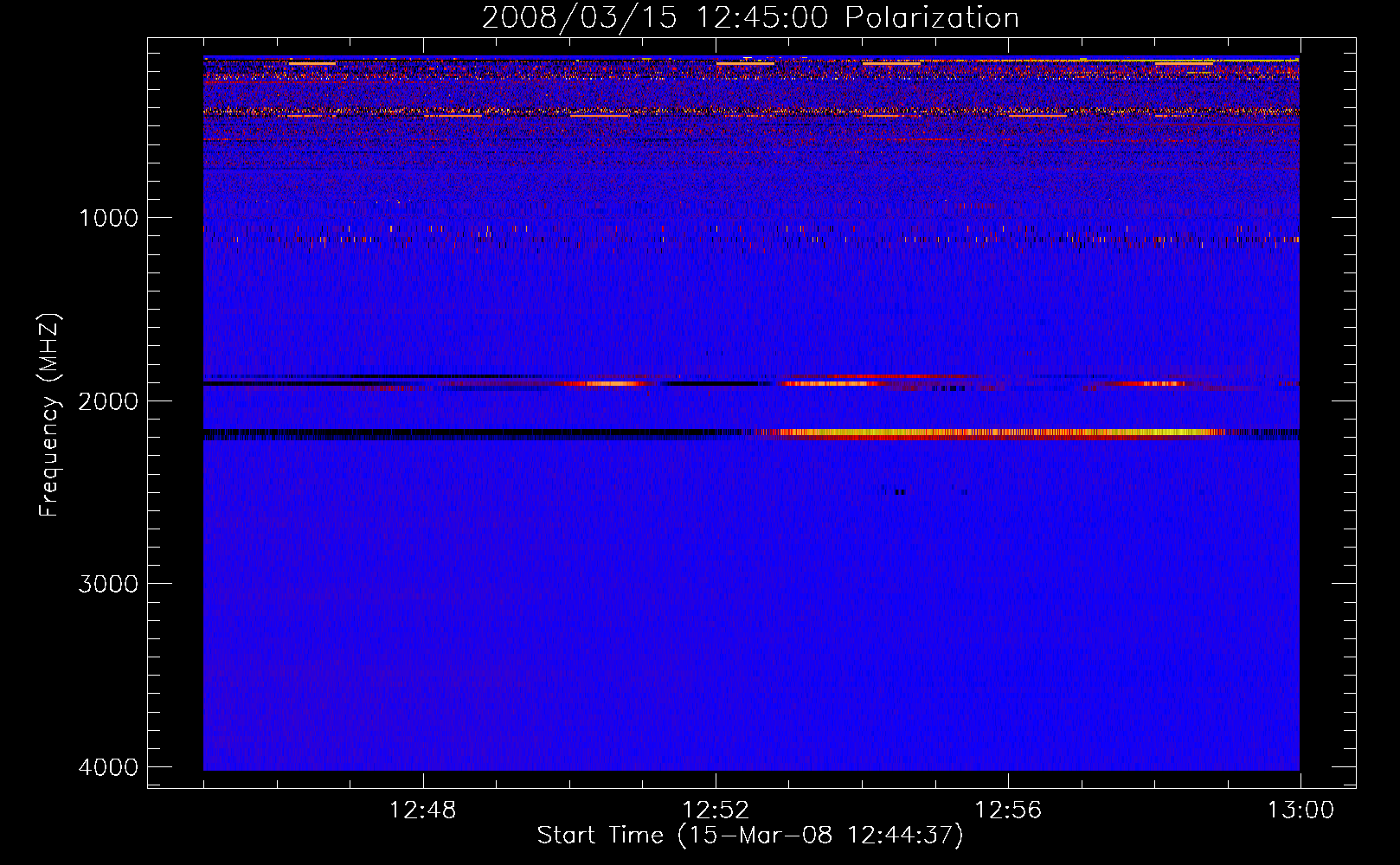Select the 3000 MHz frequency tick label
Image resolution: width=1400 pixels, height=865 pixels.
tap(108, 584)
